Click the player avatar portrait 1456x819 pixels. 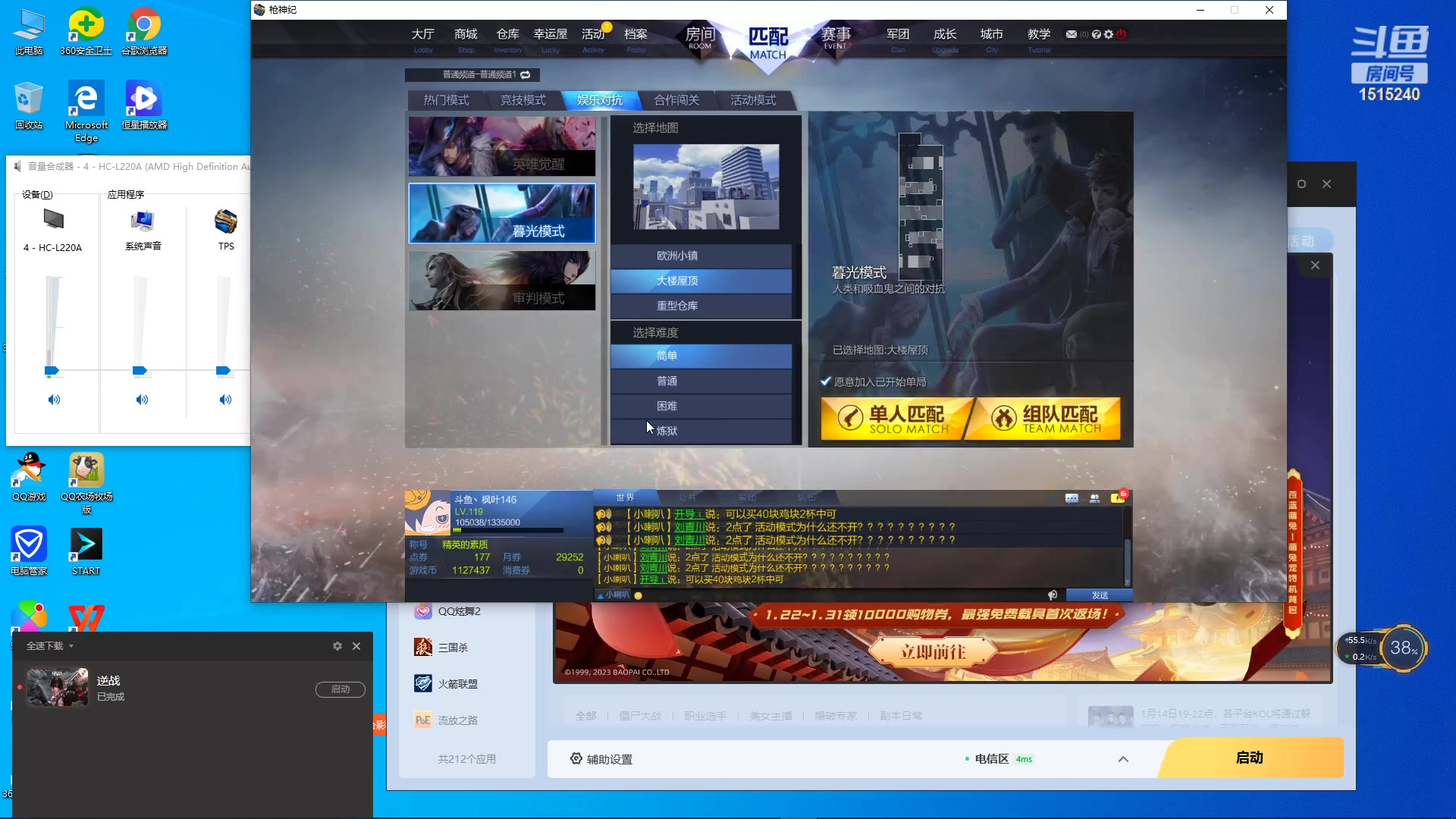point(428,513)
